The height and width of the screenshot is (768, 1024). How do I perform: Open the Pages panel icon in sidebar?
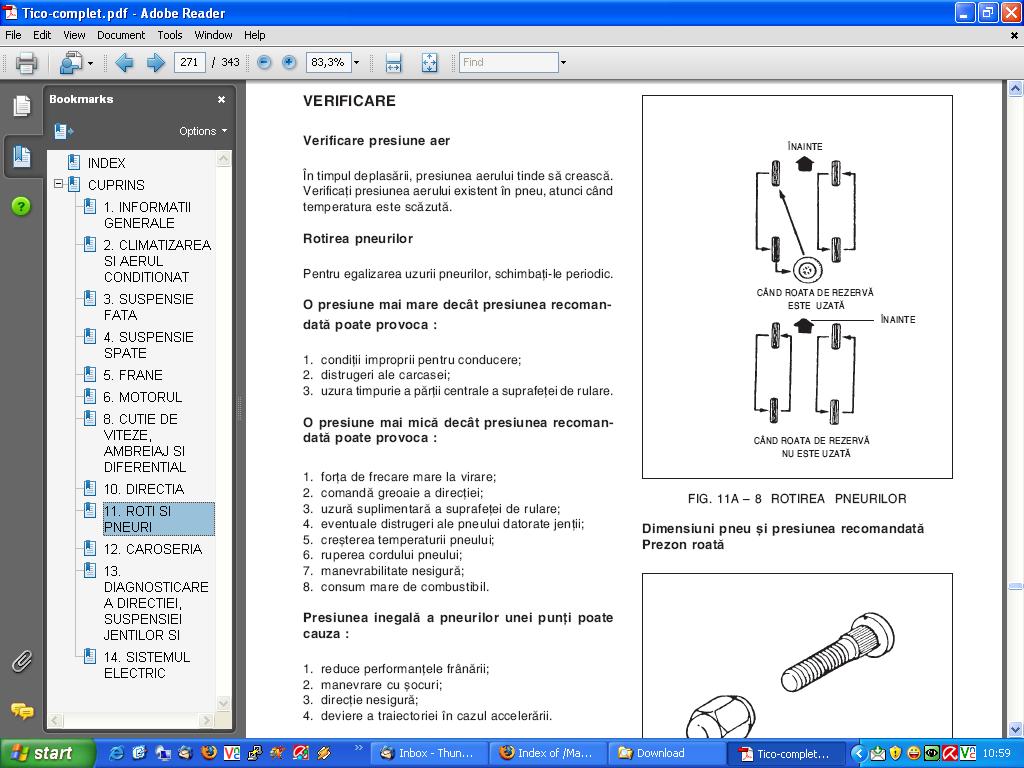click(21, 106)
